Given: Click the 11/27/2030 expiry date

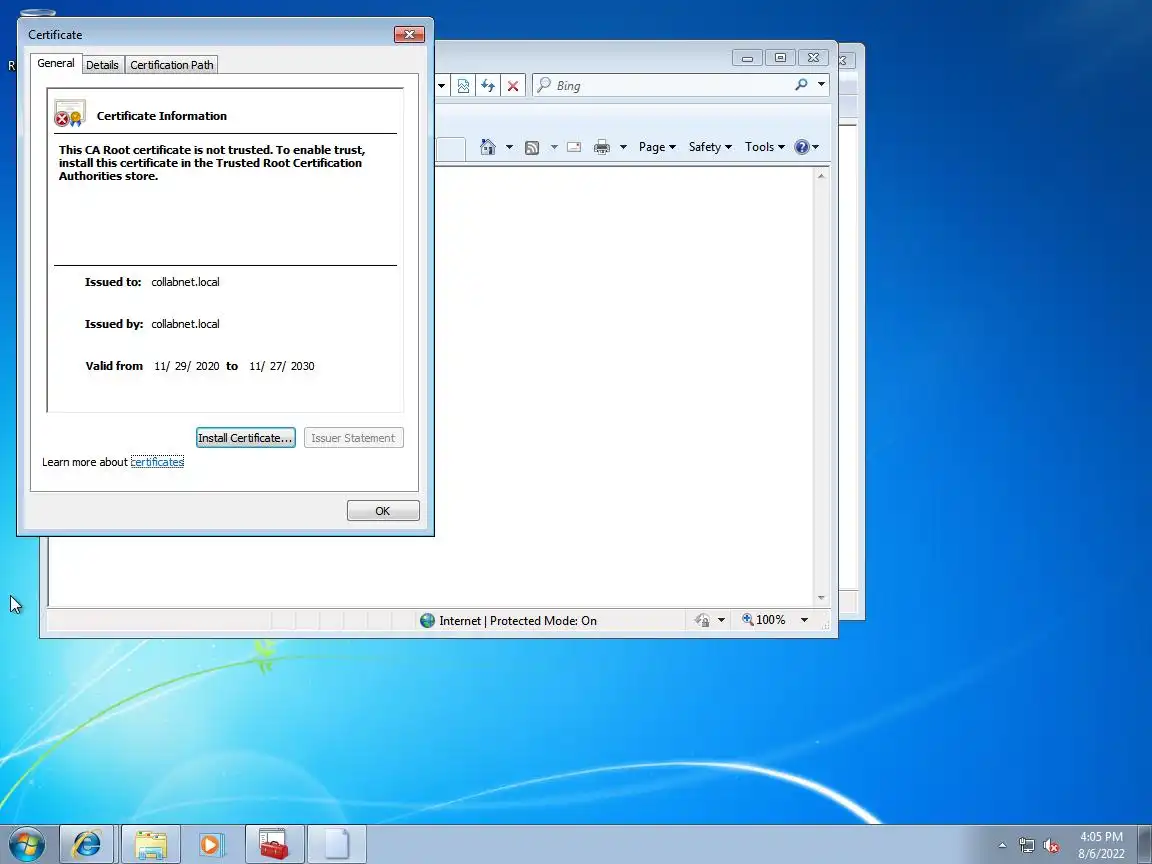Looking at the screenshot, I should tap(281, 366).
